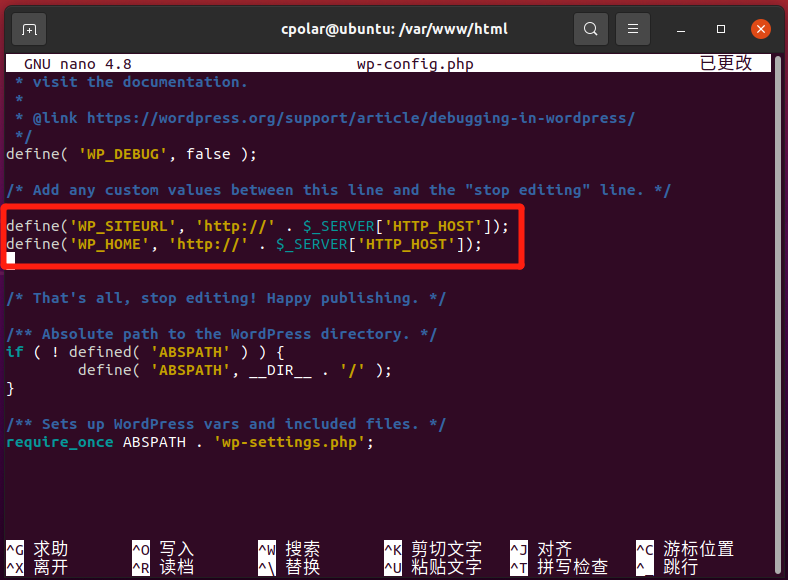Place cursor on the WP_SITEURL define line

257,226
